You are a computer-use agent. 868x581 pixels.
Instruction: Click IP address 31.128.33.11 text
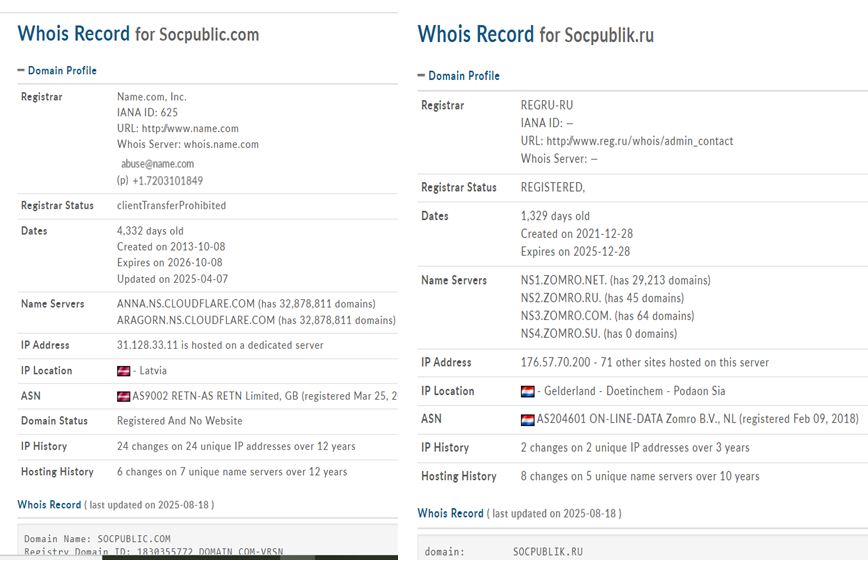click(x=147, y=345)
